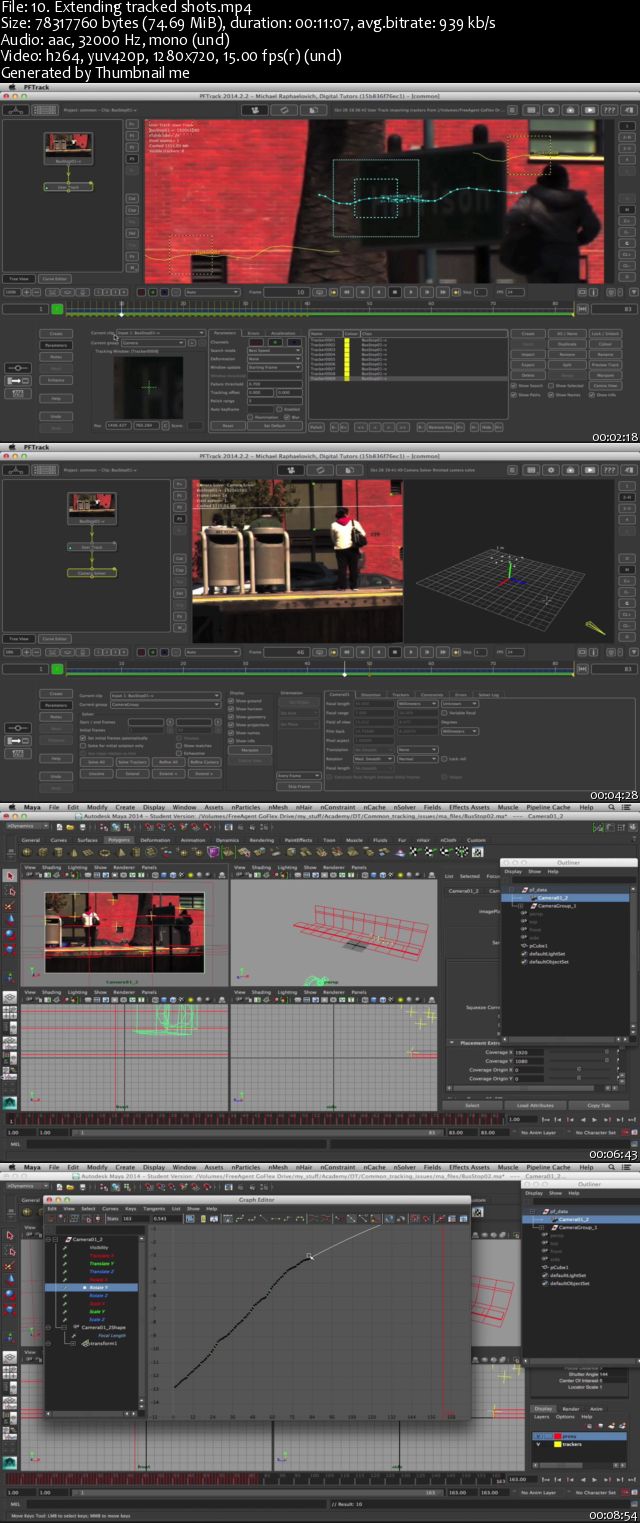
Task: Activate Move tool in 08:54 frame toolbox
Action: [x=9, y=1280]
